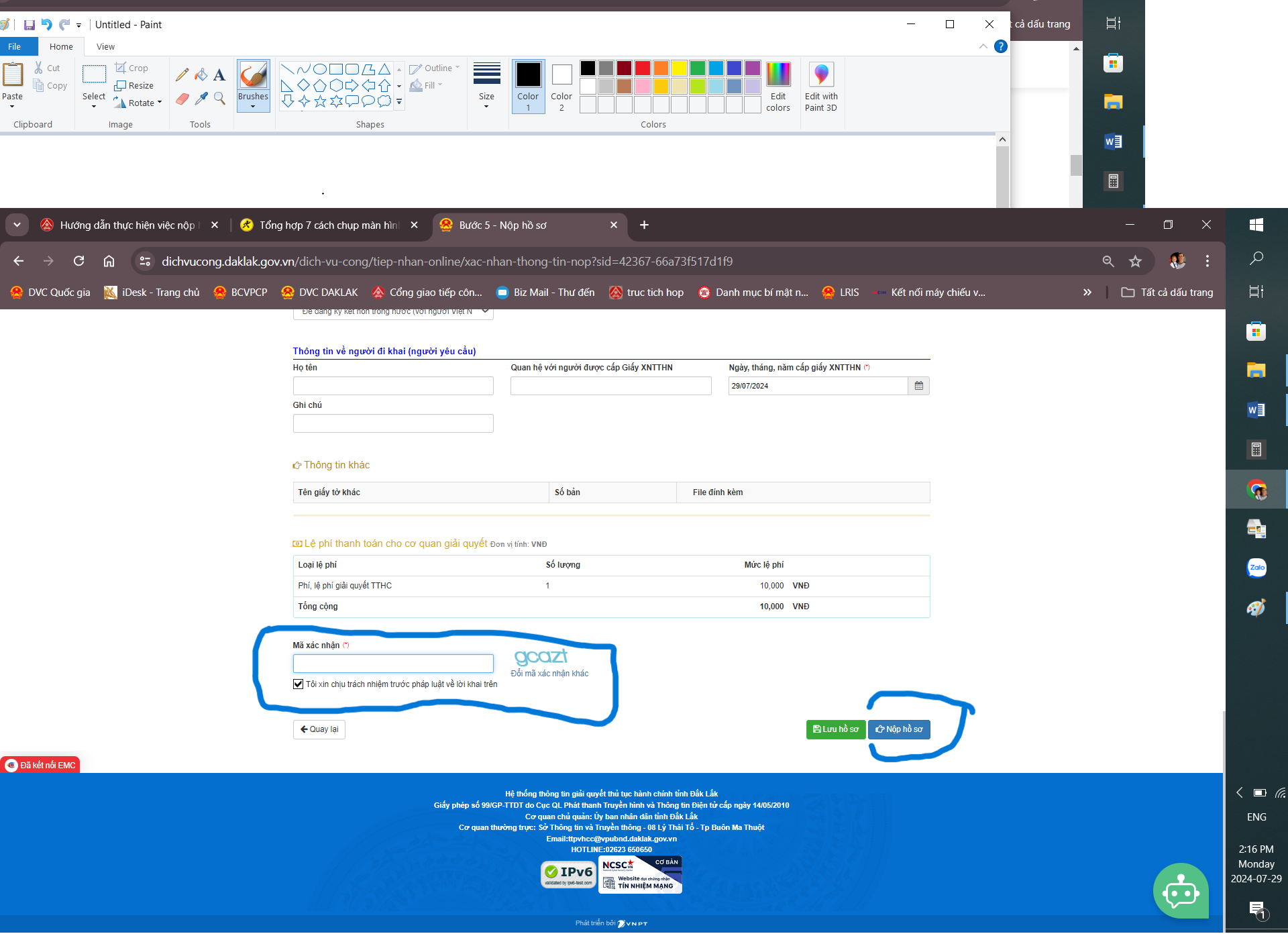Switch to the Home ribbon tab
This screenshot has width=1288, height=938.
(61, 46)
